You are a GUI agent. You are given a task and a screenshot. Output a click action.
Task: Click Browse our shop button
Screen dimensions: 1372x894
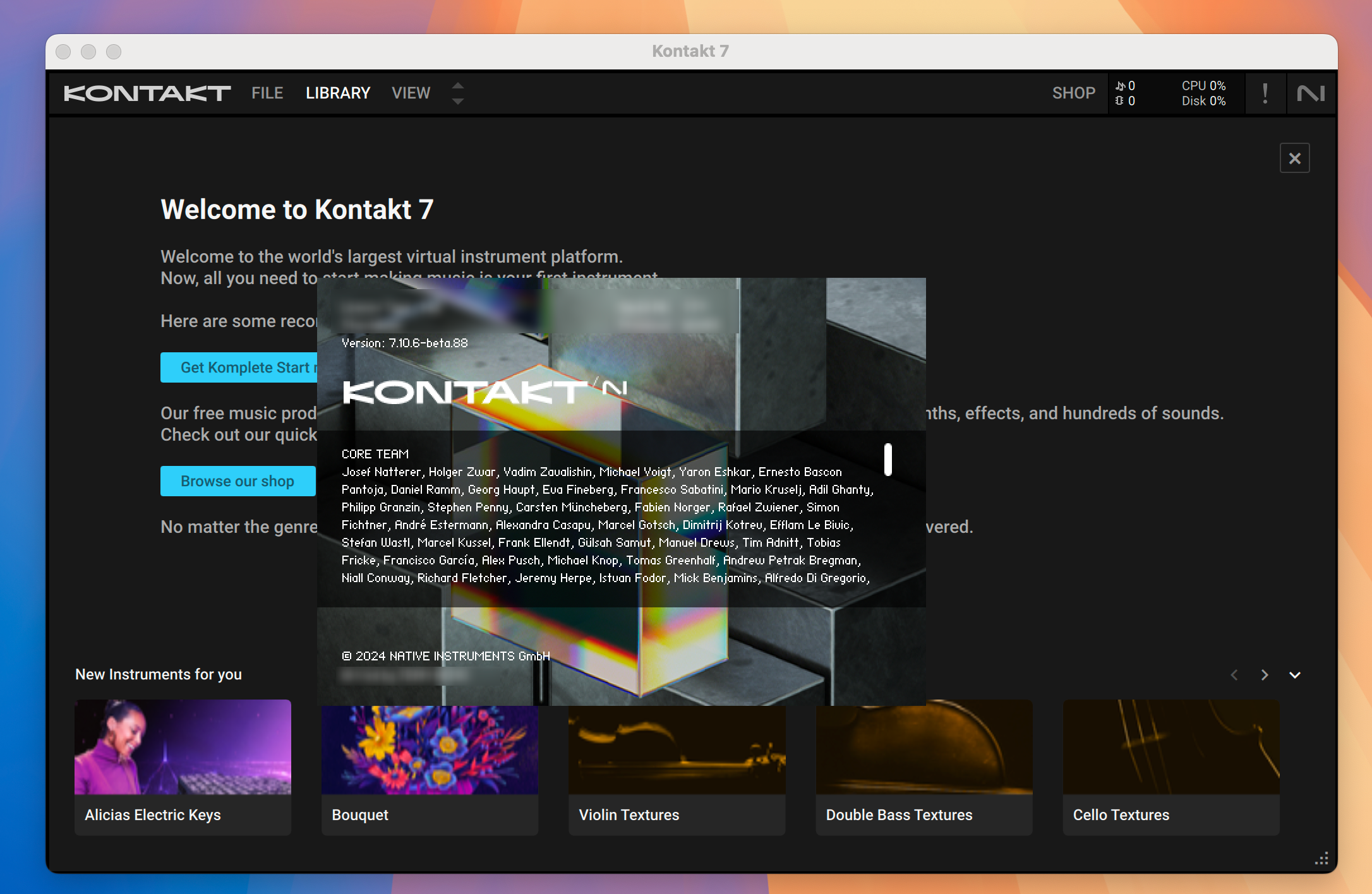[237, 480]
